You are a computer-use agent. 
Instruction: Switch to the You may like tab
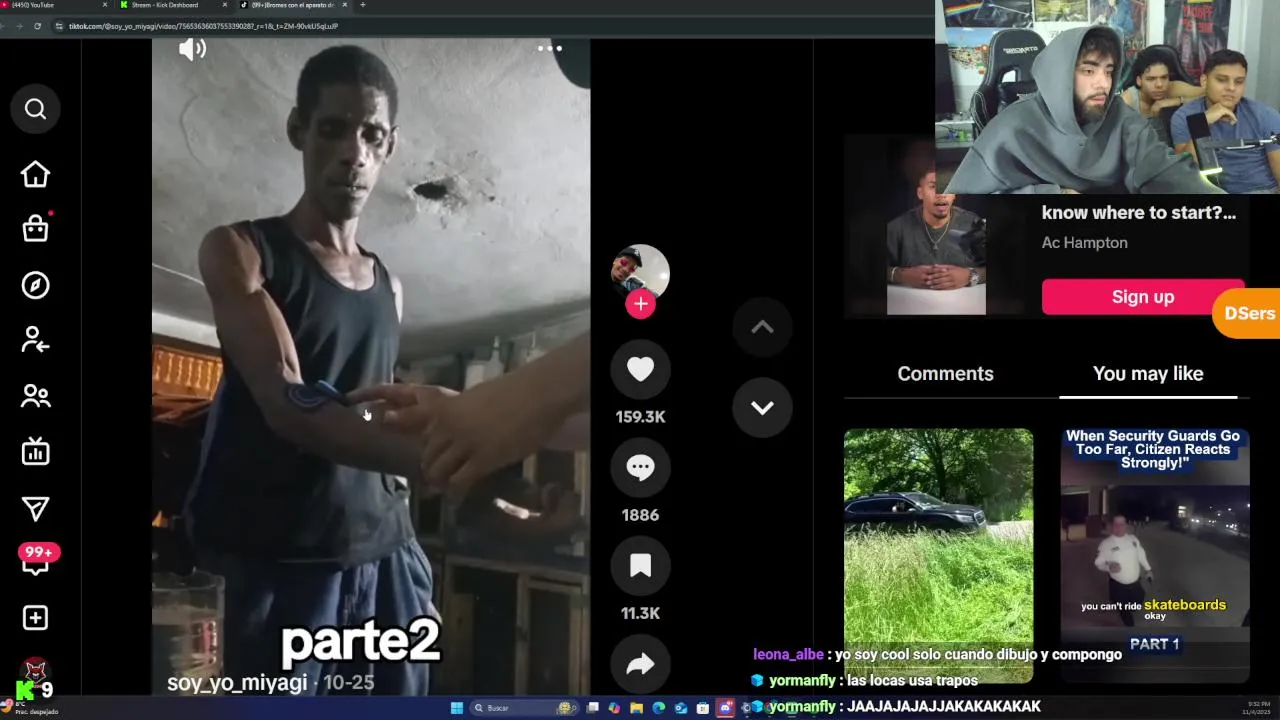1148,373
